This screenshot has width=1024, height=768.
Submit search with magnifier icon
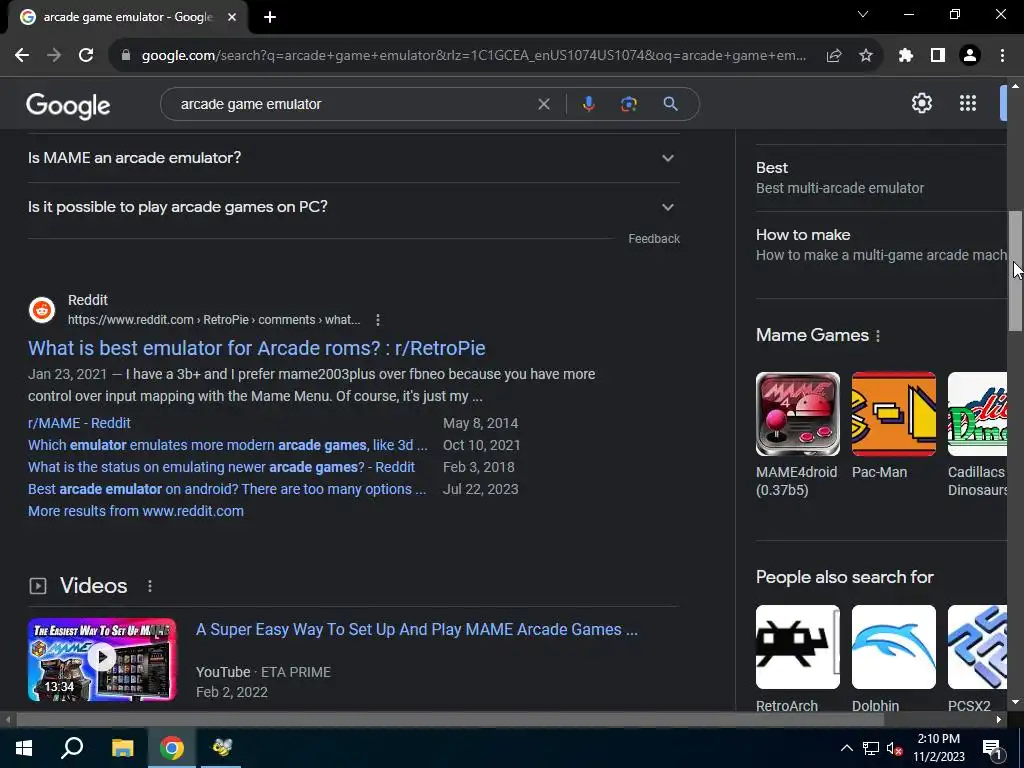671,104
